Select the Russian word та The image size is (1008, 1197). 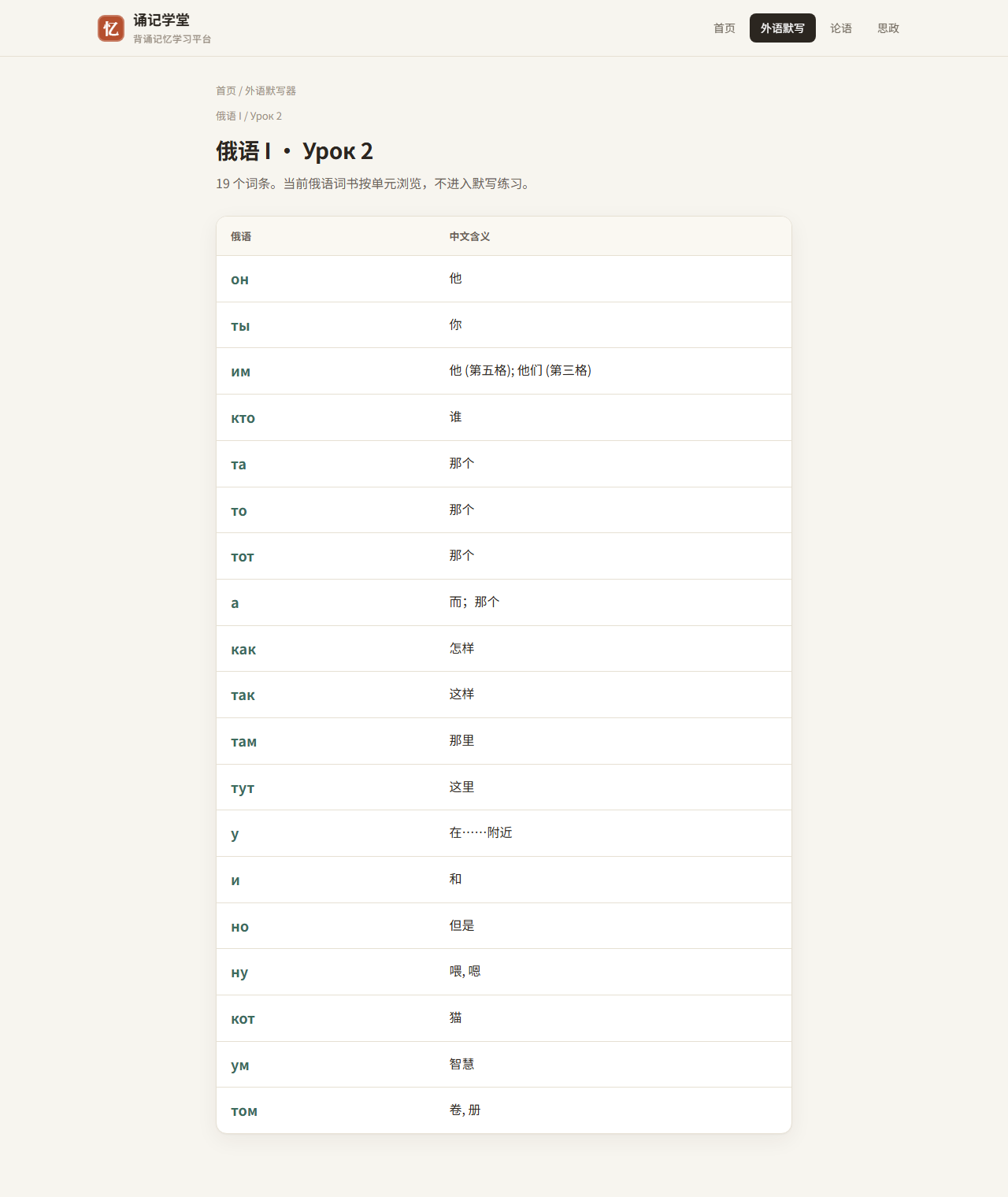click(x=239, y=465)
